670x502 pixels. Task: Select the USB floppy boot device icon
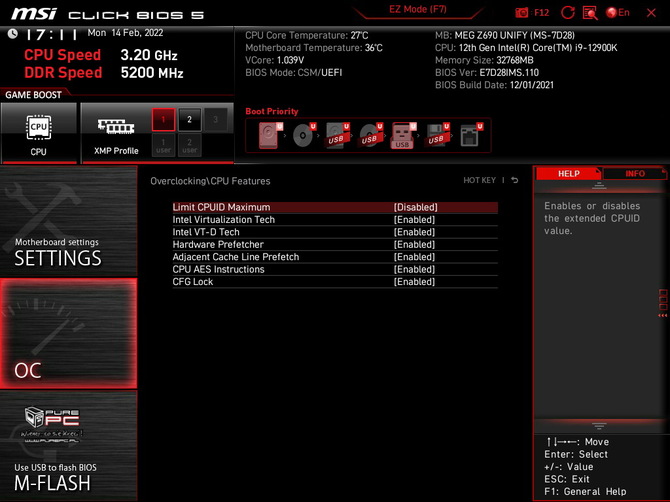[x=437, y=135]
